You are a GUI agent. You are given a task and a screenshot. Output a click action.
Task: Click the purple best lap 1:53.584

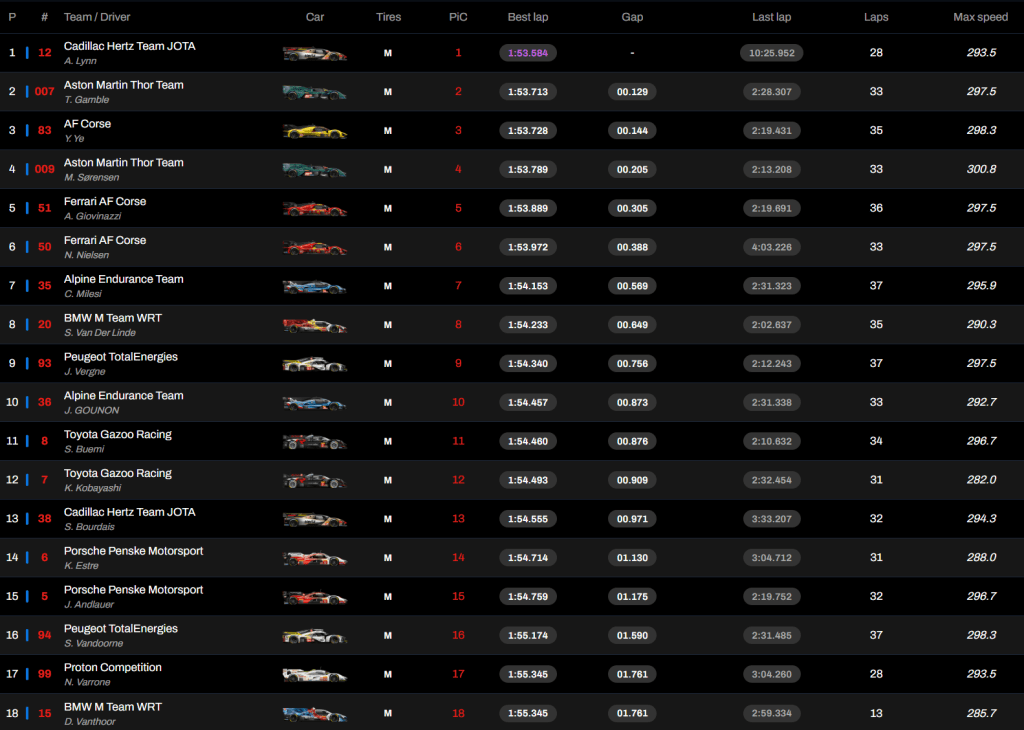tap(528, 53)
